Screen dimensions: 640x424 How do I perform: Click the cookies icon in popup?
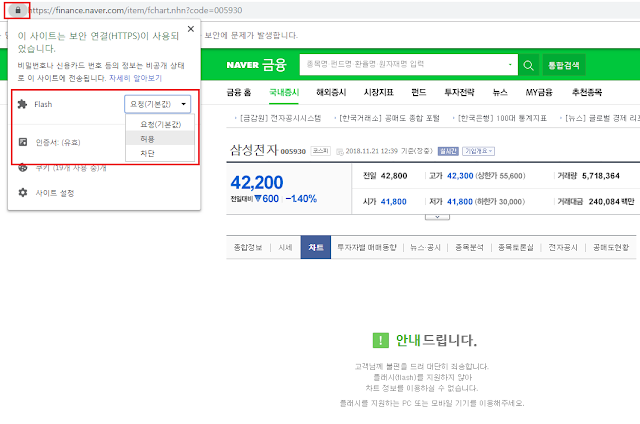[x=23, y=167]
